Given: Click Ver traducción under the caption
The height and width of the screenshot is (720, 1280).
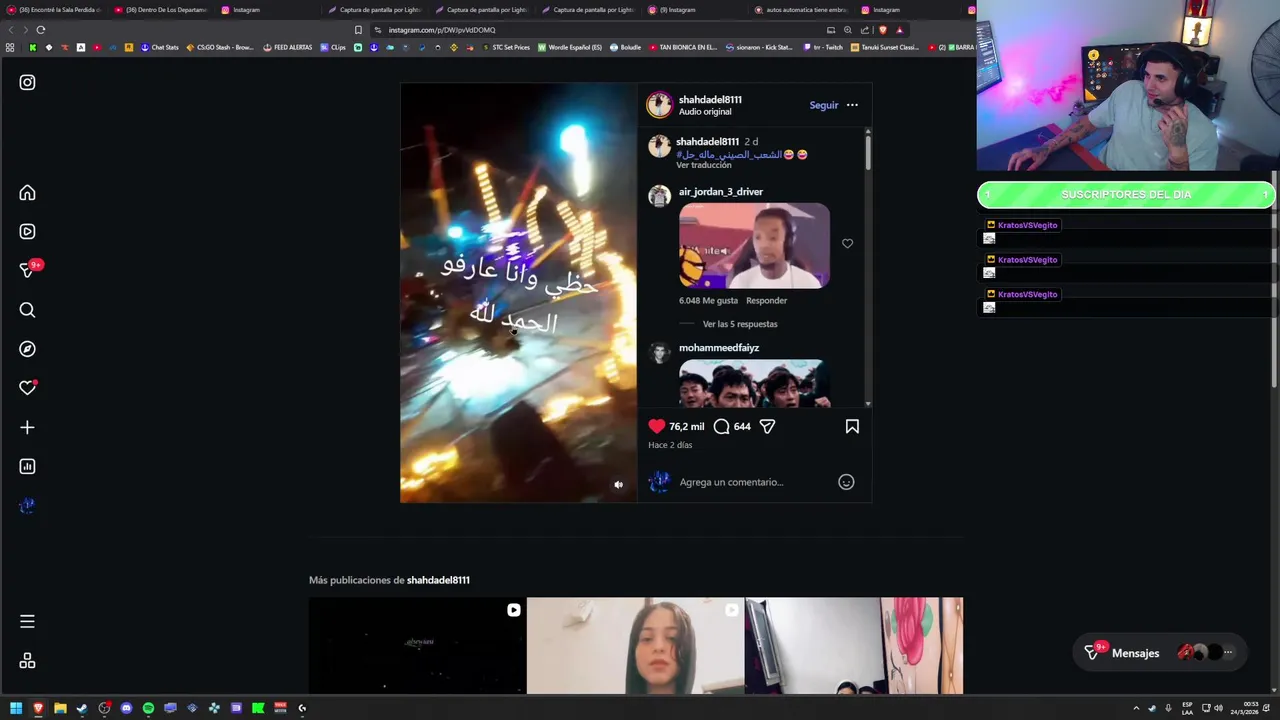Looking at the screenshot, I should click(x=704, y=165).
